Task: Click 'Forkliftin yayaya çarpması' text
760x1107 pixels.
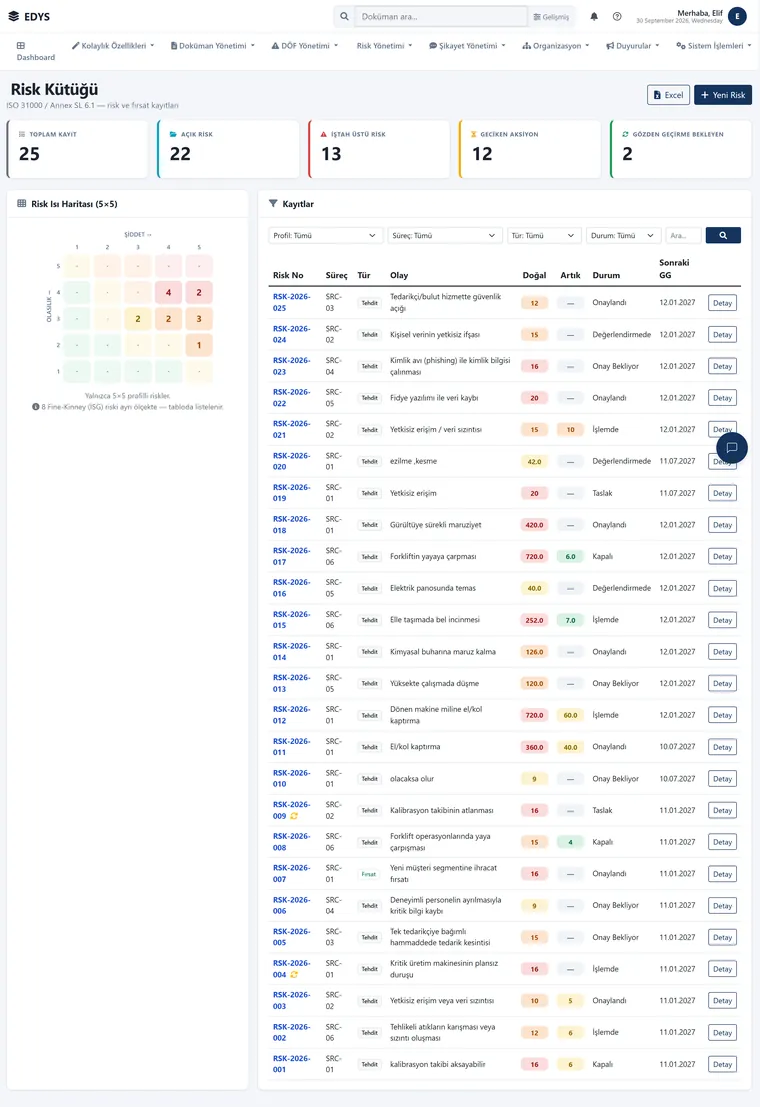Action: click(433, 556)
